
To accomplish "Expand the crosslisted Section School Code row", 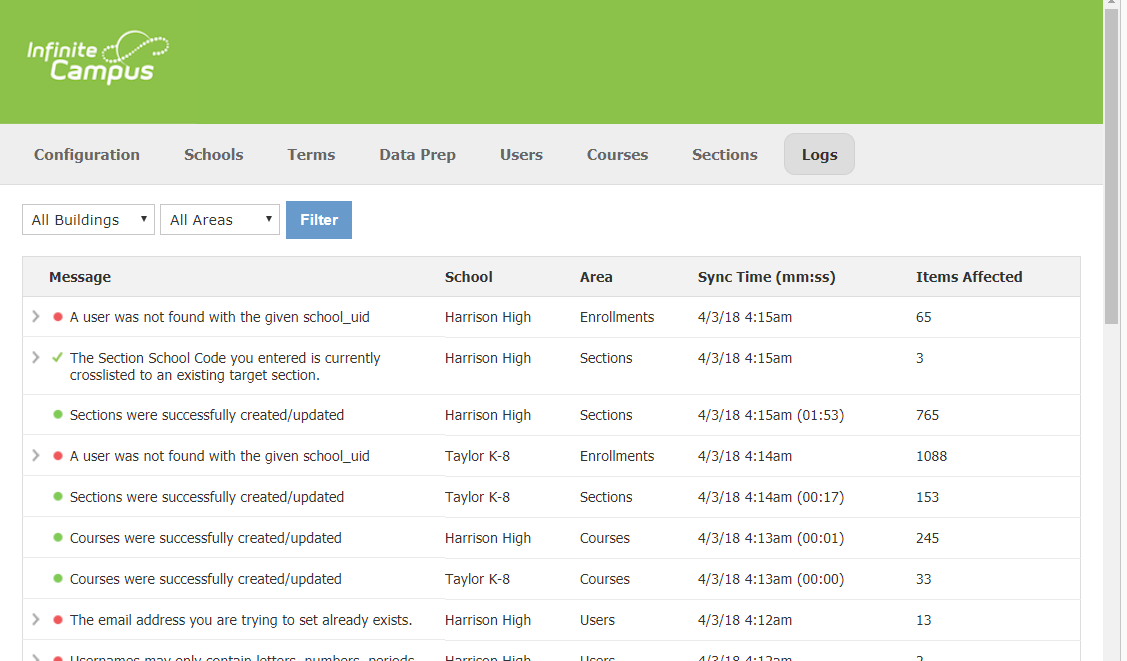I will (x=36, y=357).
